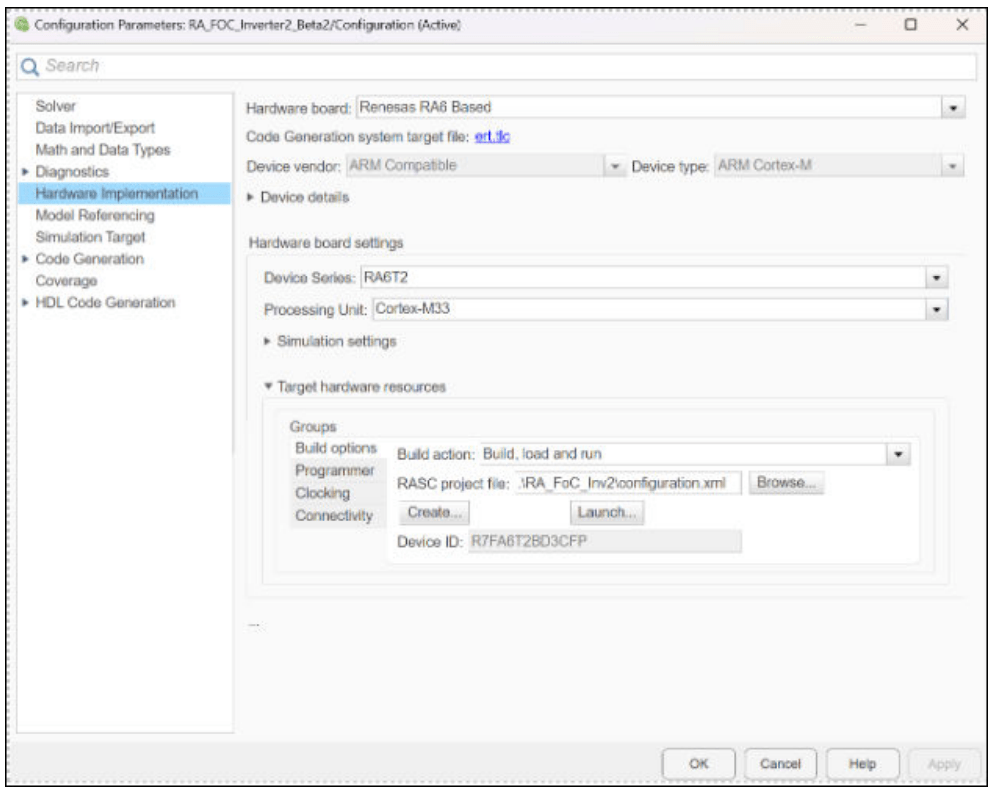This screenshot has width=994, height=789.
Task: Open the Build action dropdown
Action: coord(898,454)
